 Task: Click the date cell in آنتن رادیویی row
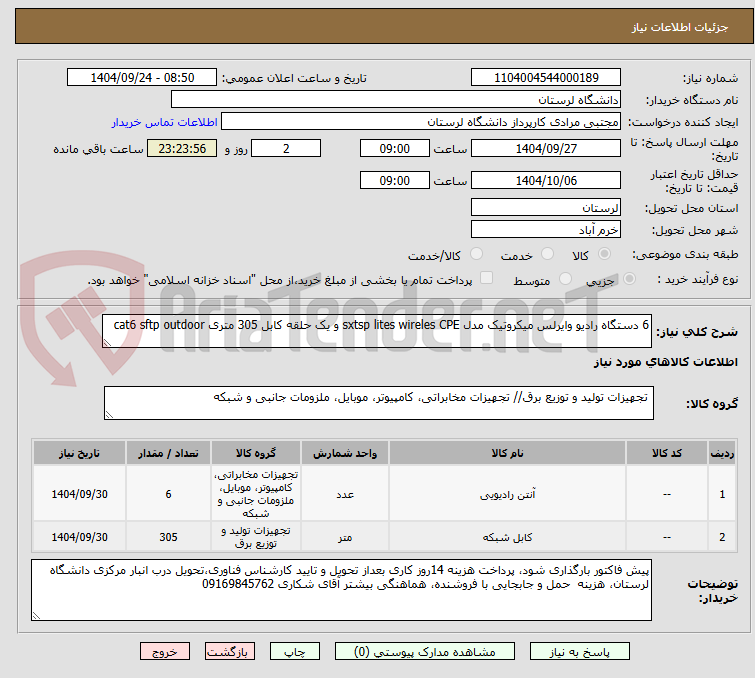tap(79, 494)
